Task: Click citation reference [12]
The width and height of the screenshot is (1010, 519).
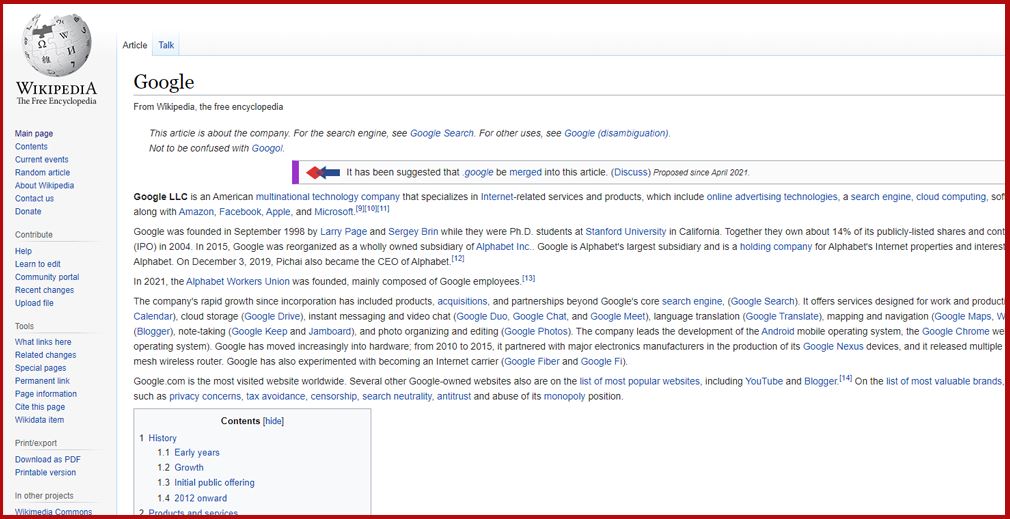Action: 458,258
